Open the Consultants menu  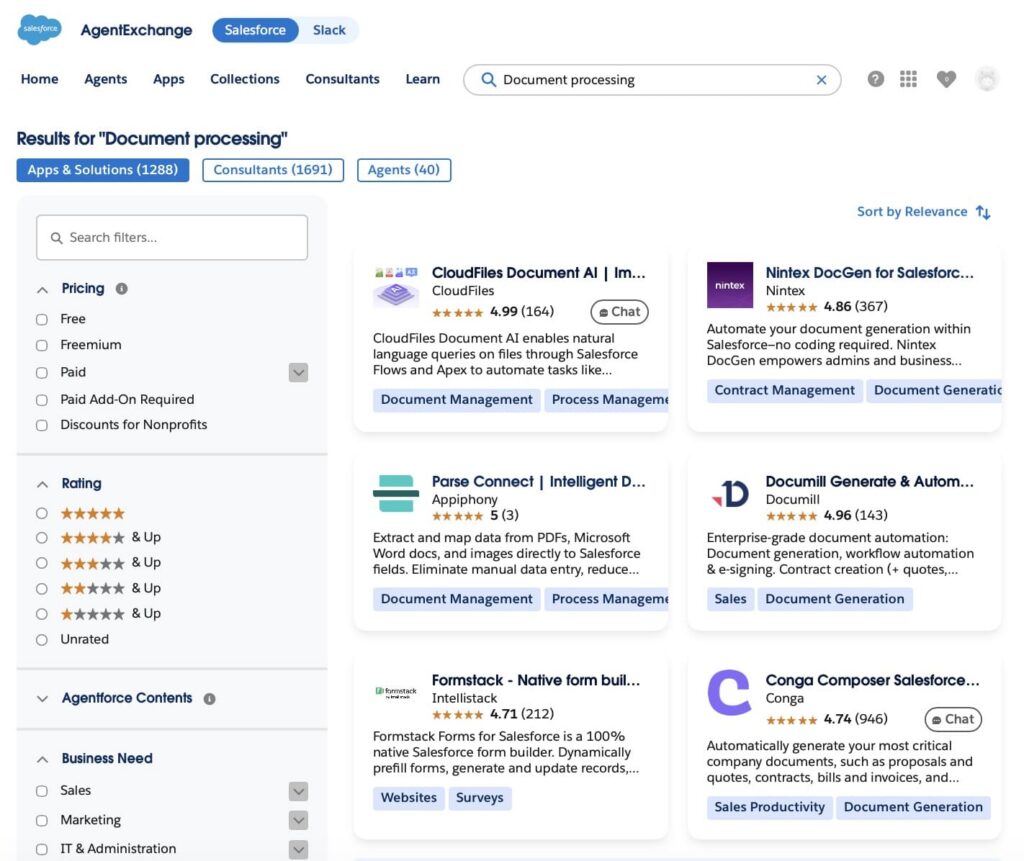click(342, 79)
